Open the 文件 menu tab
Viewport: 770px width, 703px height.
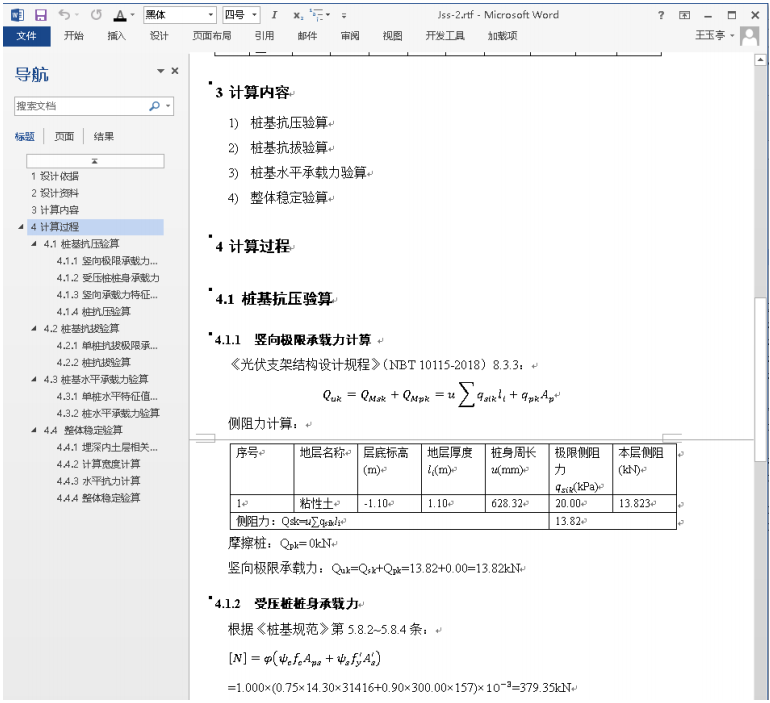pos(26,36)
